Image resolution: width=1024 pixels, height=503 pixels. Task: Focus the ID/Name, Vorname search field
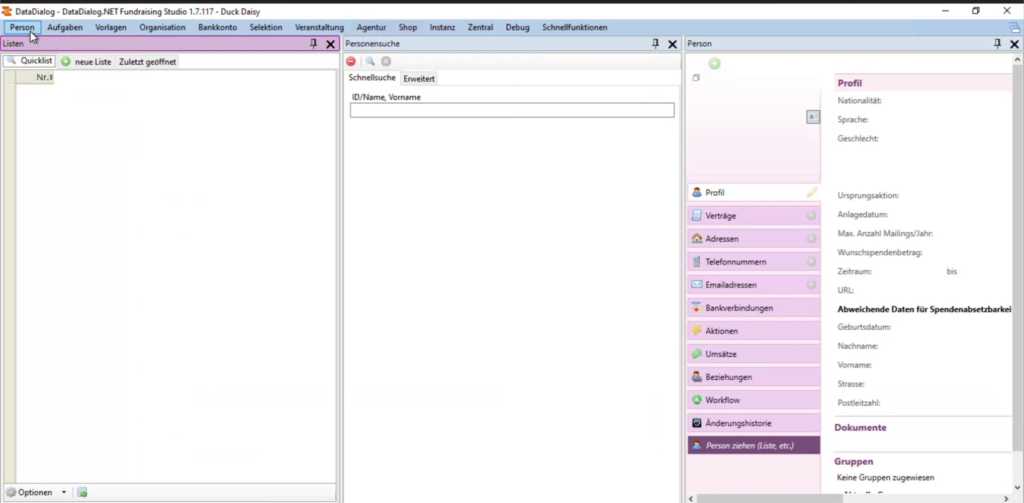(x=512, y=110)
